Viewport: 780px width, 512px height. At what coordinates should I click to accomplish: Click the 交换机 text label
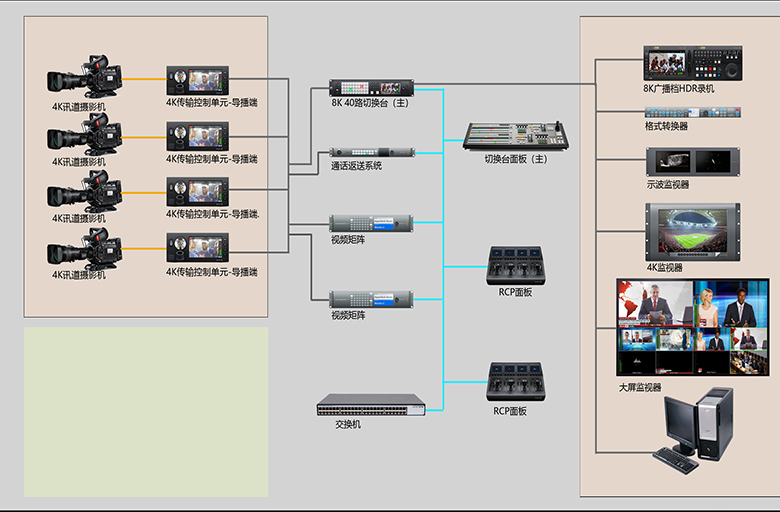pyautogui.click(x=347, y=424)
